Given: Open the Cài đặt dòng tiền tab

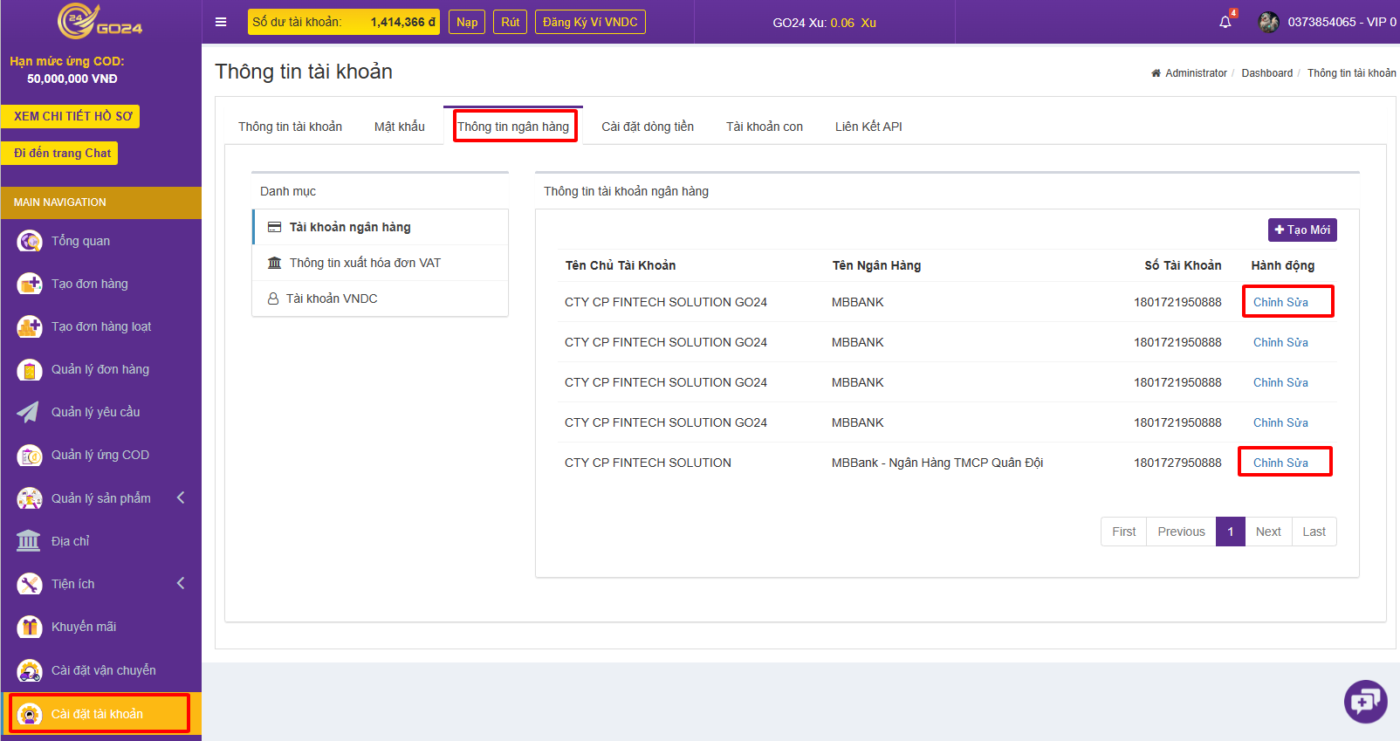Looking at the screenshot, I should tap(647, 127).
